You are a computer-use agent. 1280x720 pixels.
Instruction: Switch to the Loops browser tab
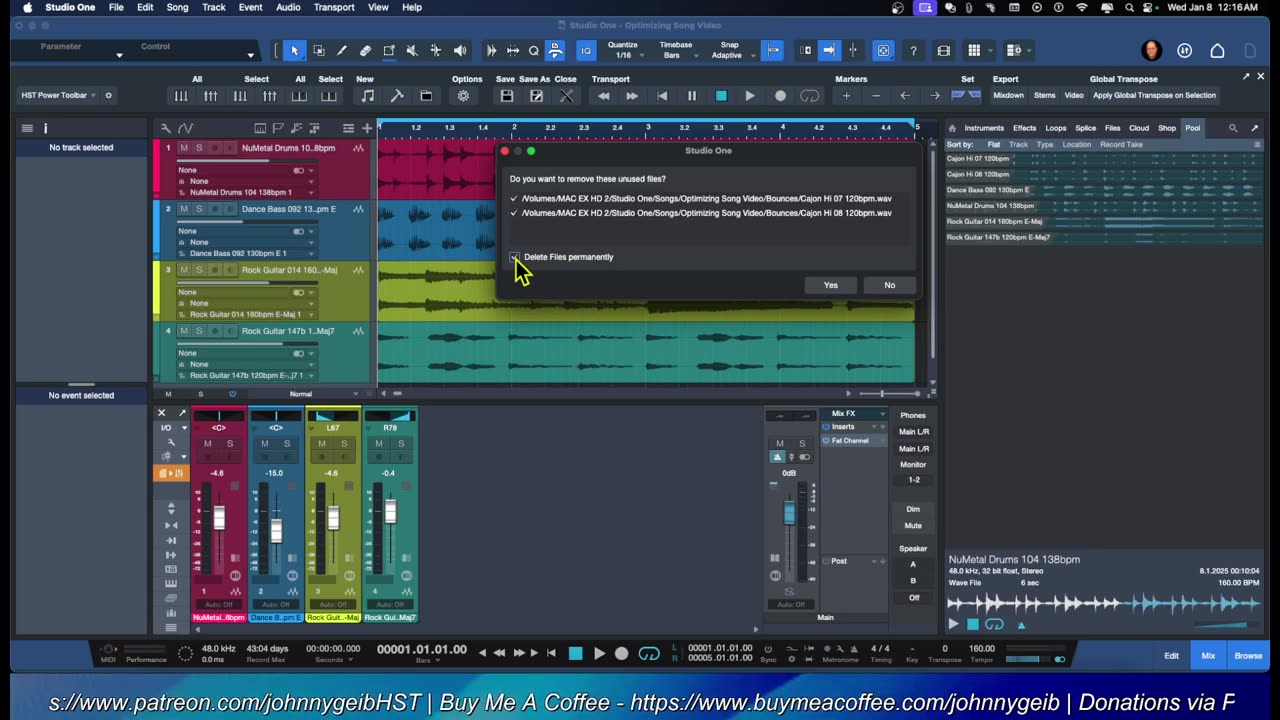(x=1055, y=128)
